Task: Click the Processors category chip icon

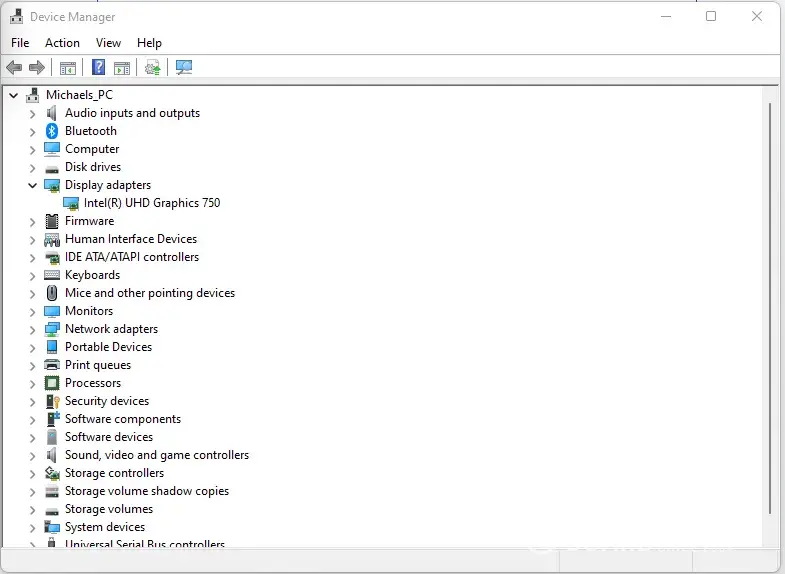Action: pyautogui.click(x=52, y=383)
